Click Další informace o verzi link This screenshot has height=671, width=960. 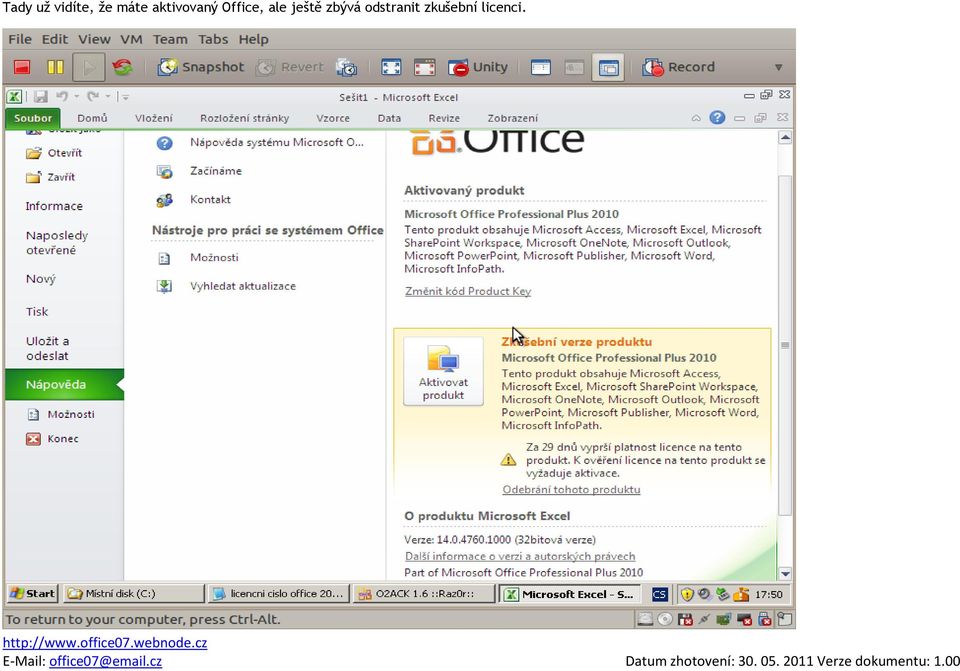coord(520,557)
